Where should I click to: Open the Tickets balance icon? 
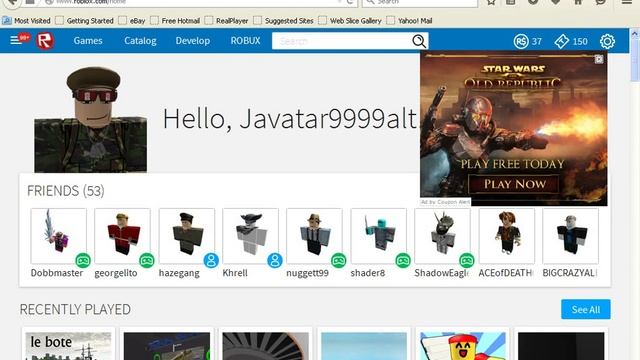pyautogui.click(x=562, y=41)
